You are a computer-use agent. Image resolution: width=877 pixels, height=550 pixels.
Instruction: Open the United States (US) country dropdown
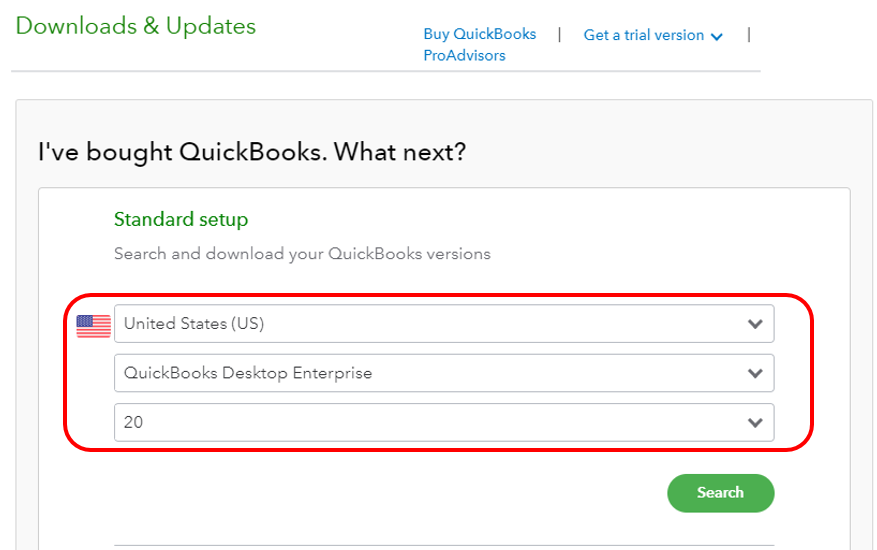pos(443,324)
